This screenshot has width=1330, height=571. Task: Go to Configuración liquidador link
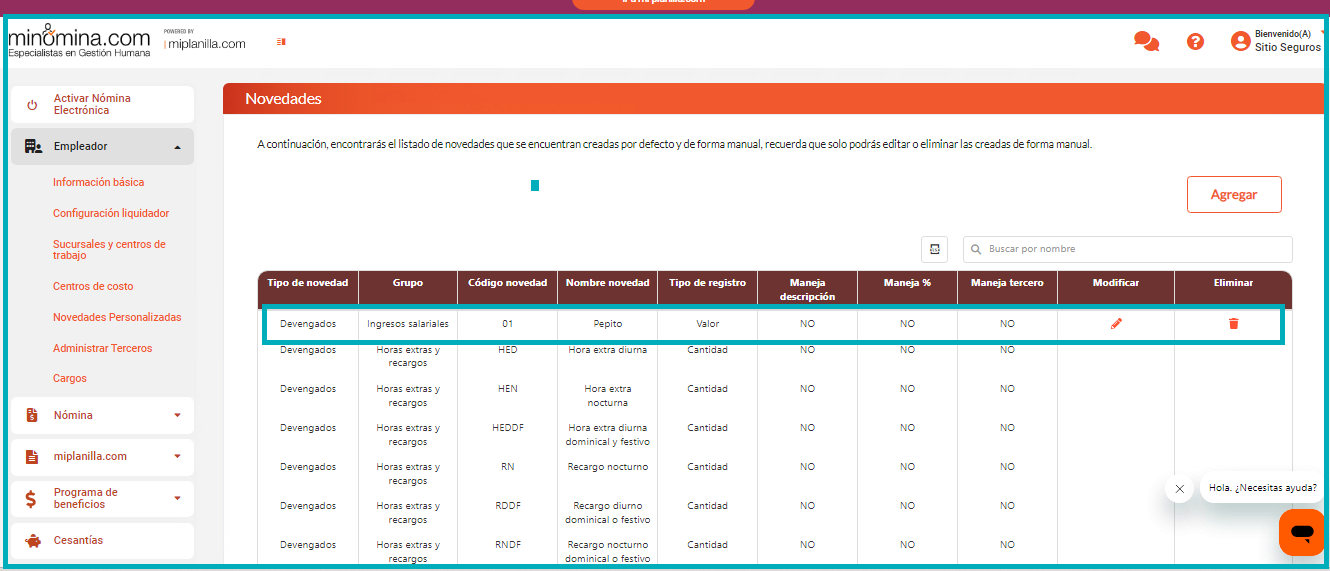pos(111,213)
